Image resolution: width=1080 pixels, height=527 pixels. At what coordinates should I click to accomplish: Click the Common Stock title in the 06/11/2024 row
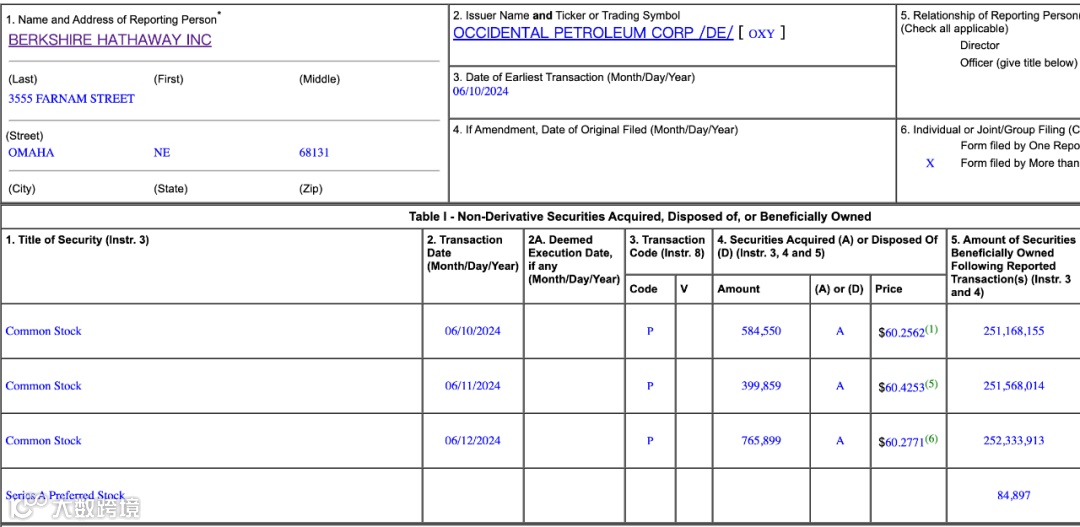43,386
